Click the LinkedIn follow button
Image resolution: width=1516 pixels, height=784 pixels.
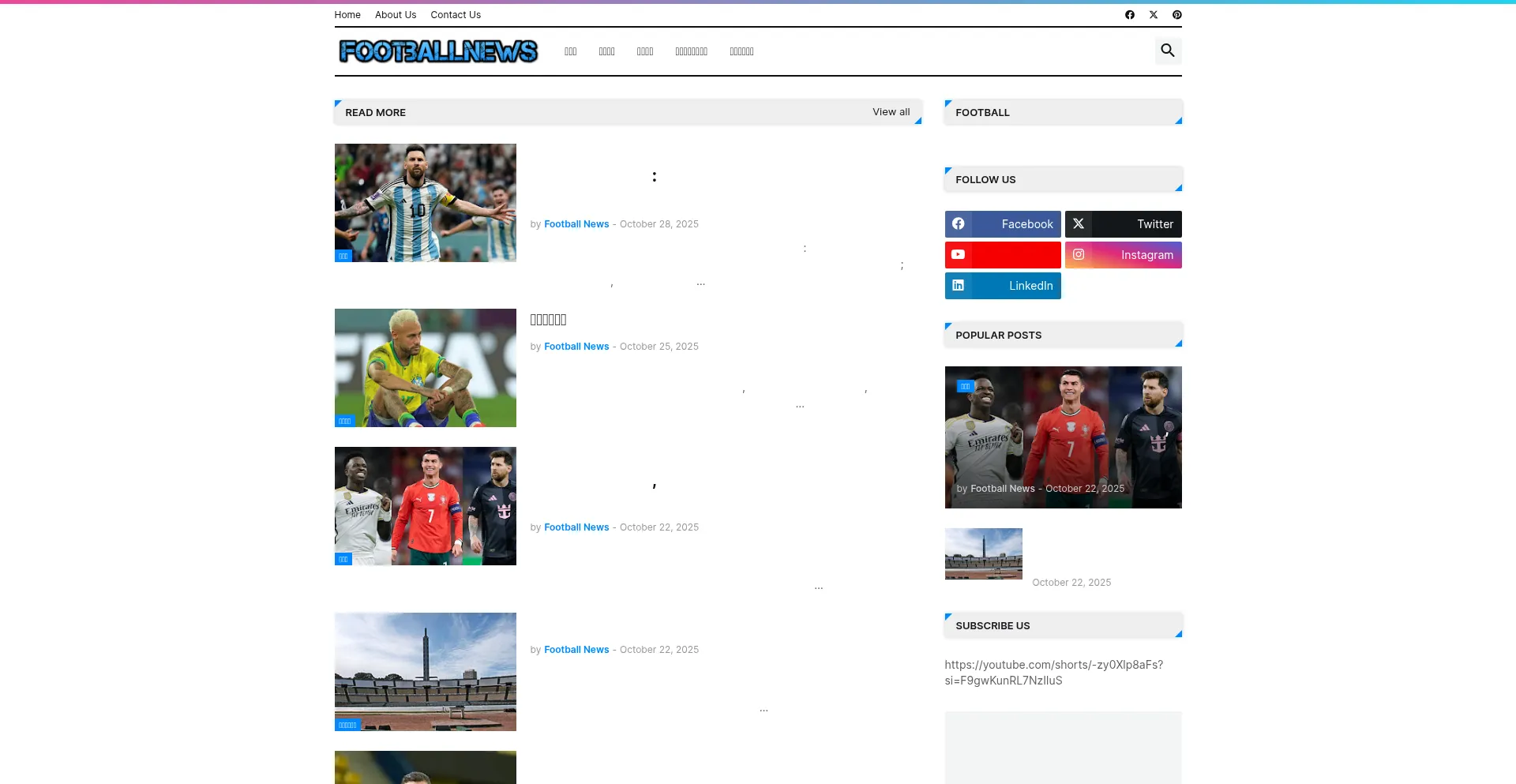(1002, 286)
